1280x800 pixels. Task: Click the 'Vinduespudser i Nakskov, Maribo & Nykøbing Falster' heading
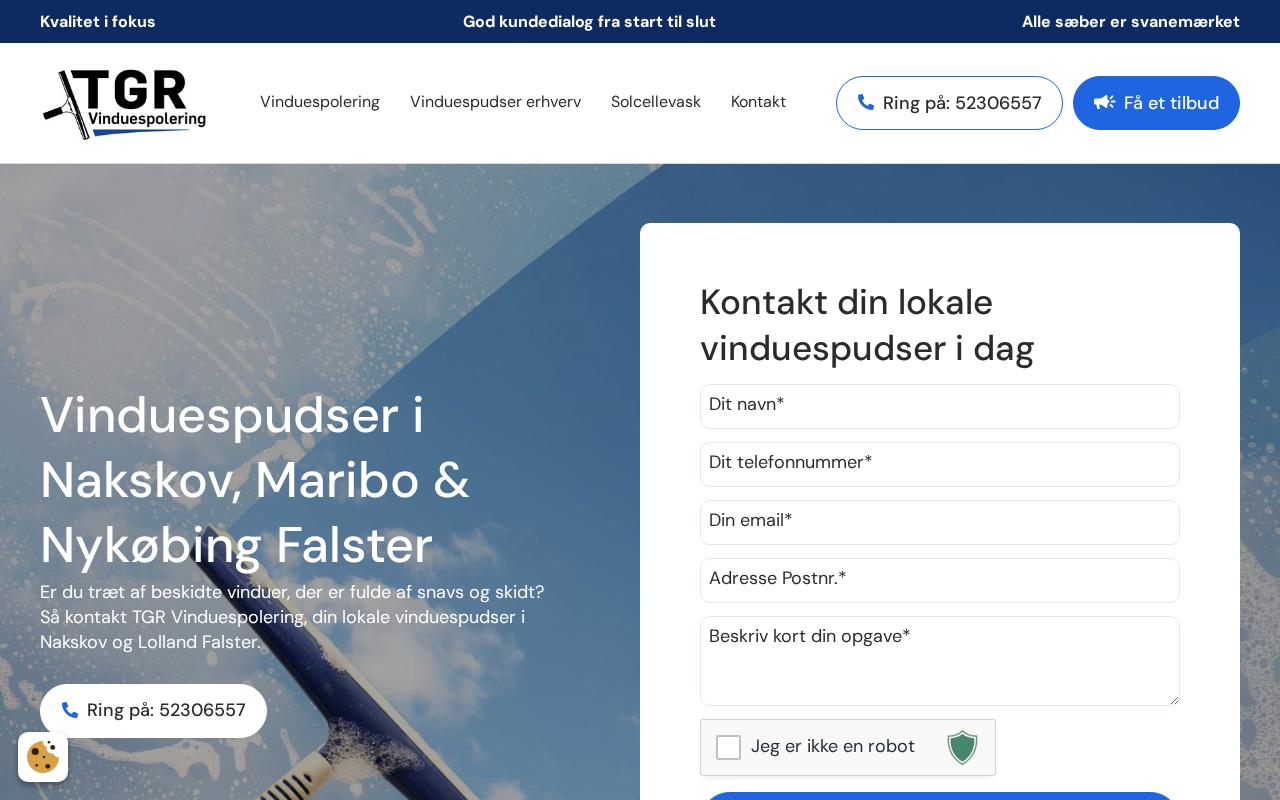(x=255, y=480)
